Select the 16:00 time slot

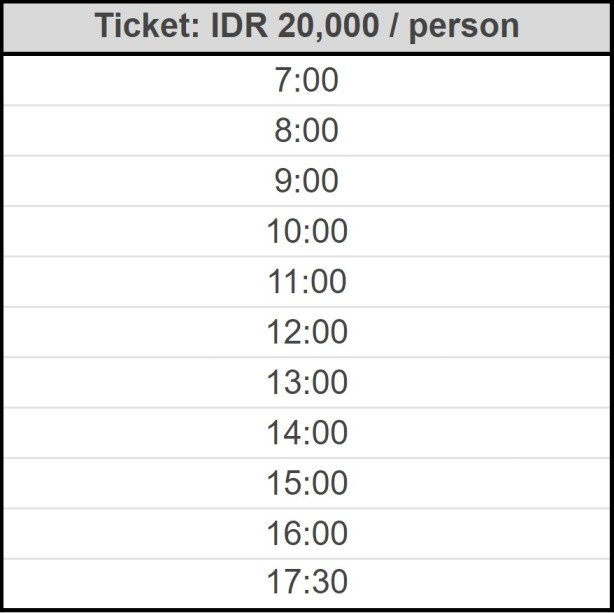pyautogui.click(x=307, y=534)
